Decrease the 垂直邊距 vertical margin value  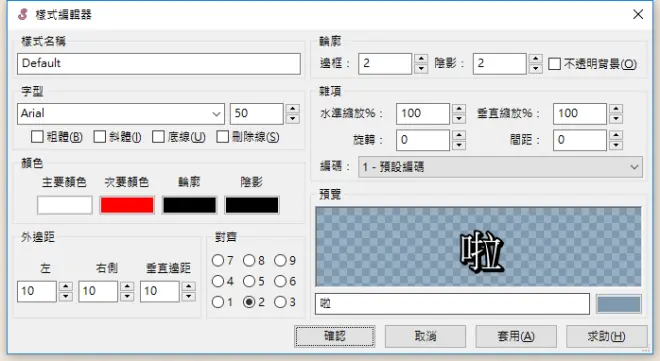pos(189,297)
